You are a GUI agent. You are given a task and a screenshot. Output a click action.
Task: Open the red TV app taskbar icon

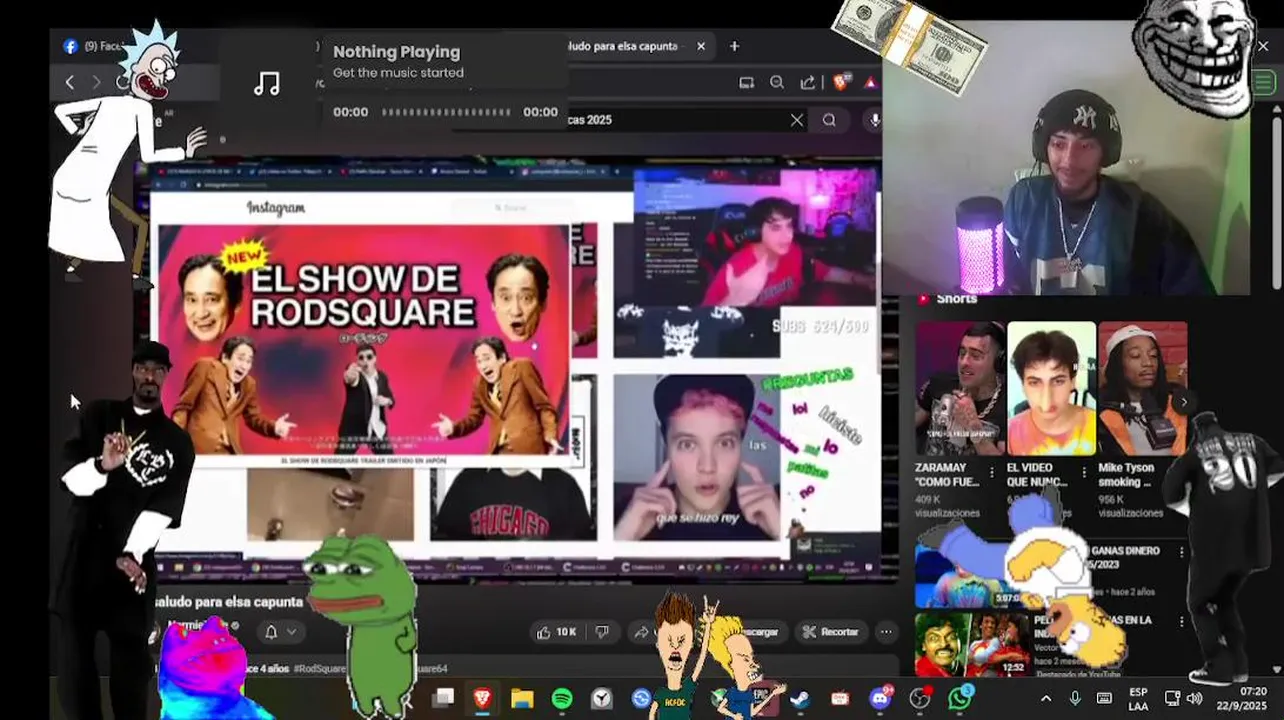click(840, 698)
